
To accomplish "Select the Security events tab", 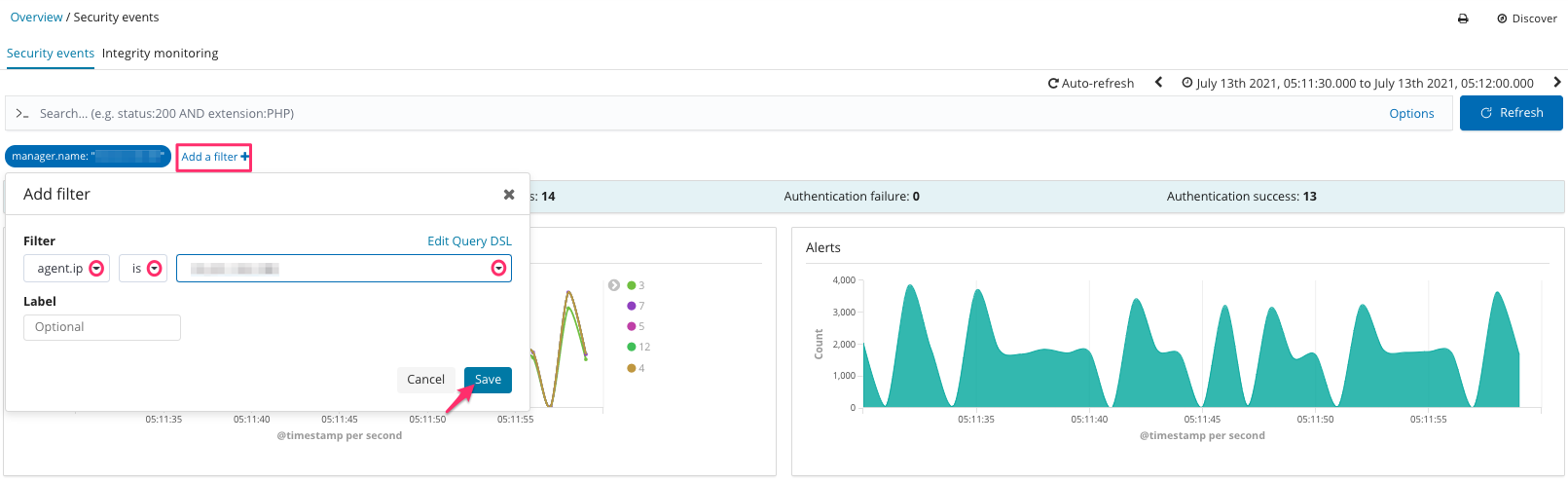I will [x=51, y=54].
